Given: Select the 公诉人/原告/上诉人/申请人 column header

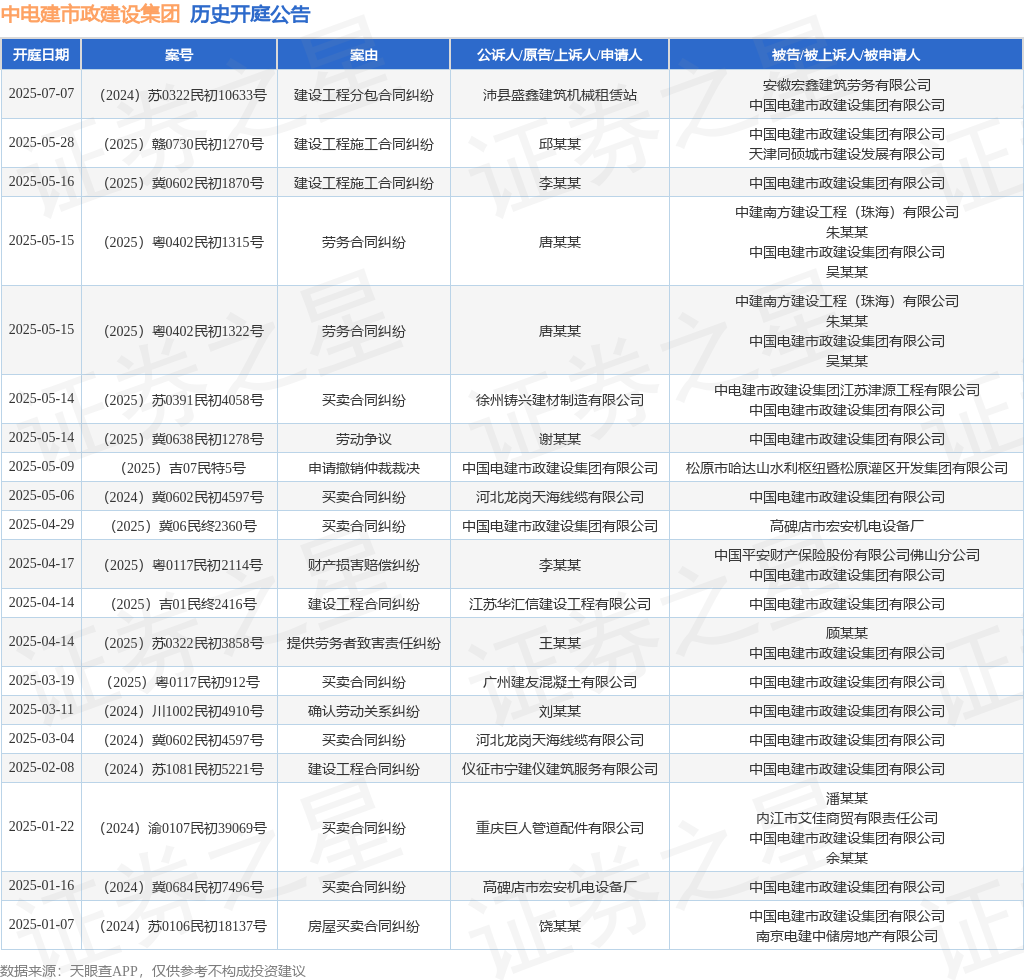Looking at the screenshot, I should click(x=560, y=55).
